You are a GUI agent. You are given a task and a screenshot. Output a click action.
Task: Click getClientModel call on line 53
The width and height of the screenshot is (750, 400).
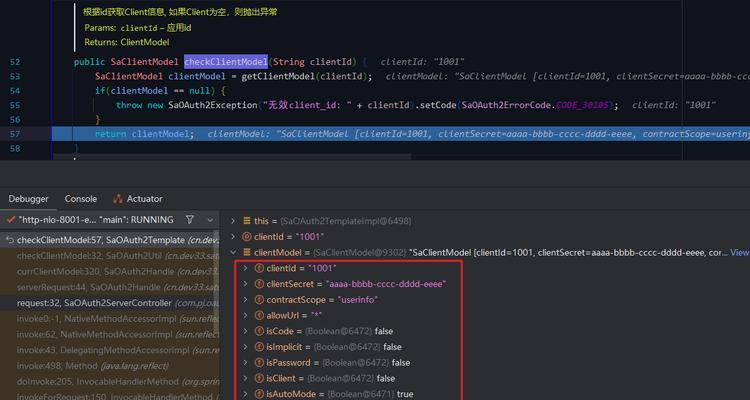[x=278, y=77]
